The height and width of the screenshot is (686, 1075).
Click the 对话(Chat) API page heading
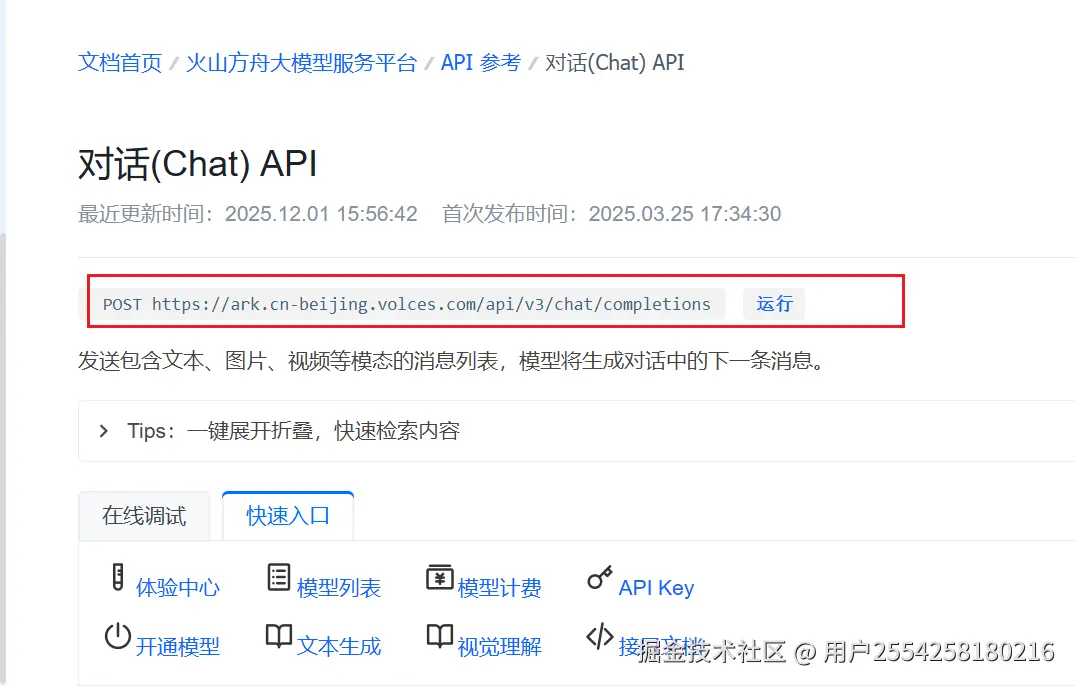(197, 164)
